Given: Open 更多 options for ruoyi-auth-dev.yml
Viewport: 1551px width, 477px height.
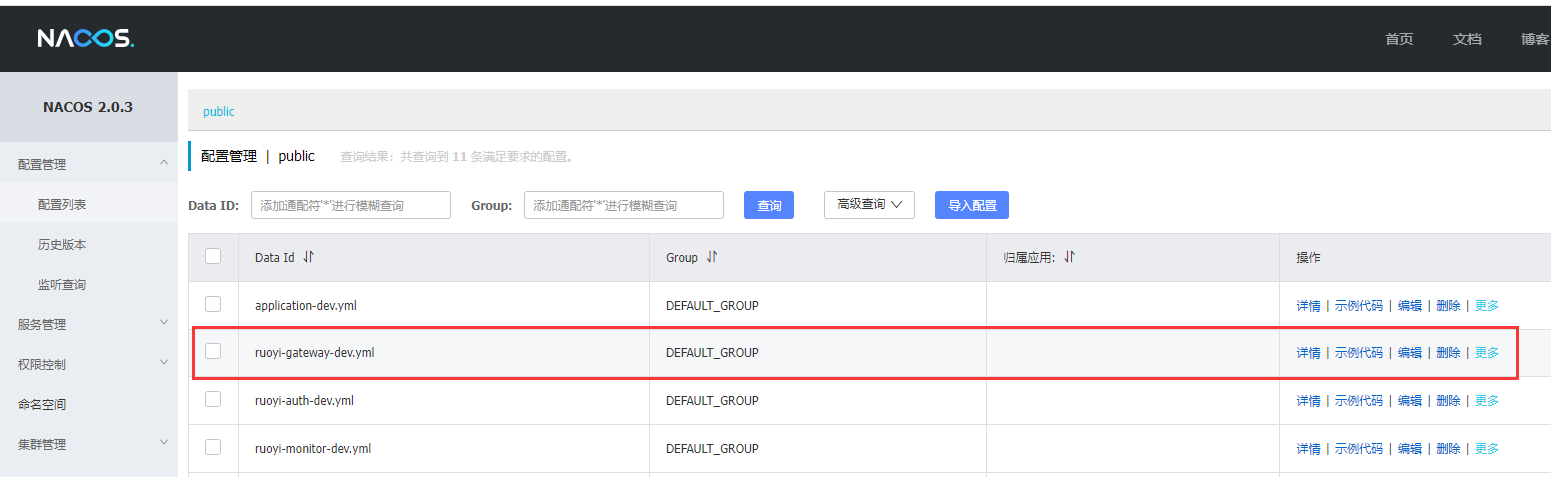Looking at the screenshot, I should (1487, 401).
